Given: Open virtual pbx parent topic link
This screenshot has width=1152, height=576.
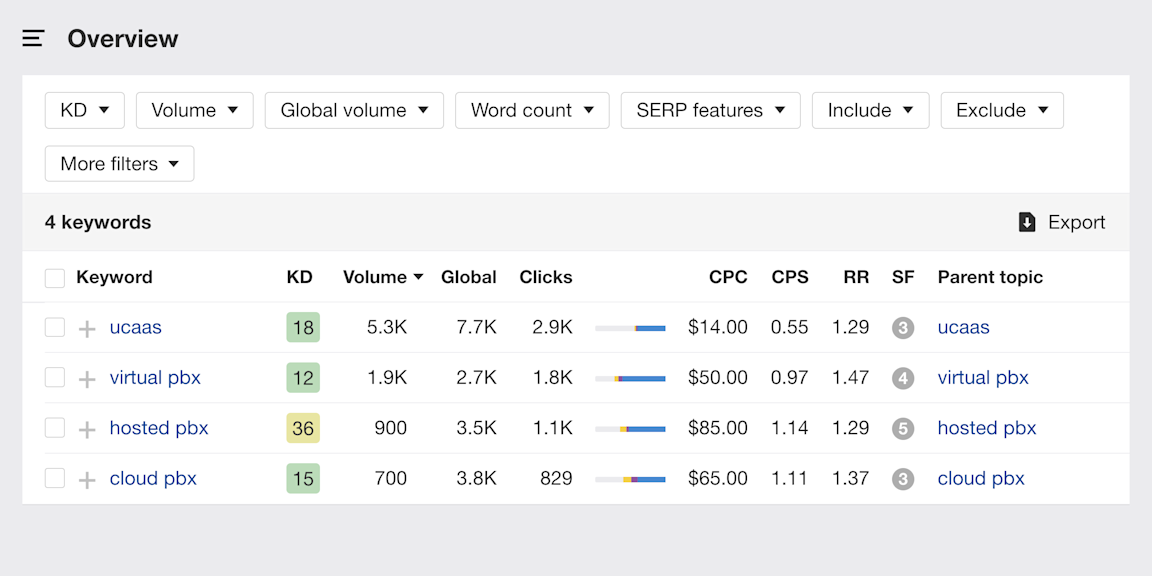Looking at the screenshot, I should 983,378.
